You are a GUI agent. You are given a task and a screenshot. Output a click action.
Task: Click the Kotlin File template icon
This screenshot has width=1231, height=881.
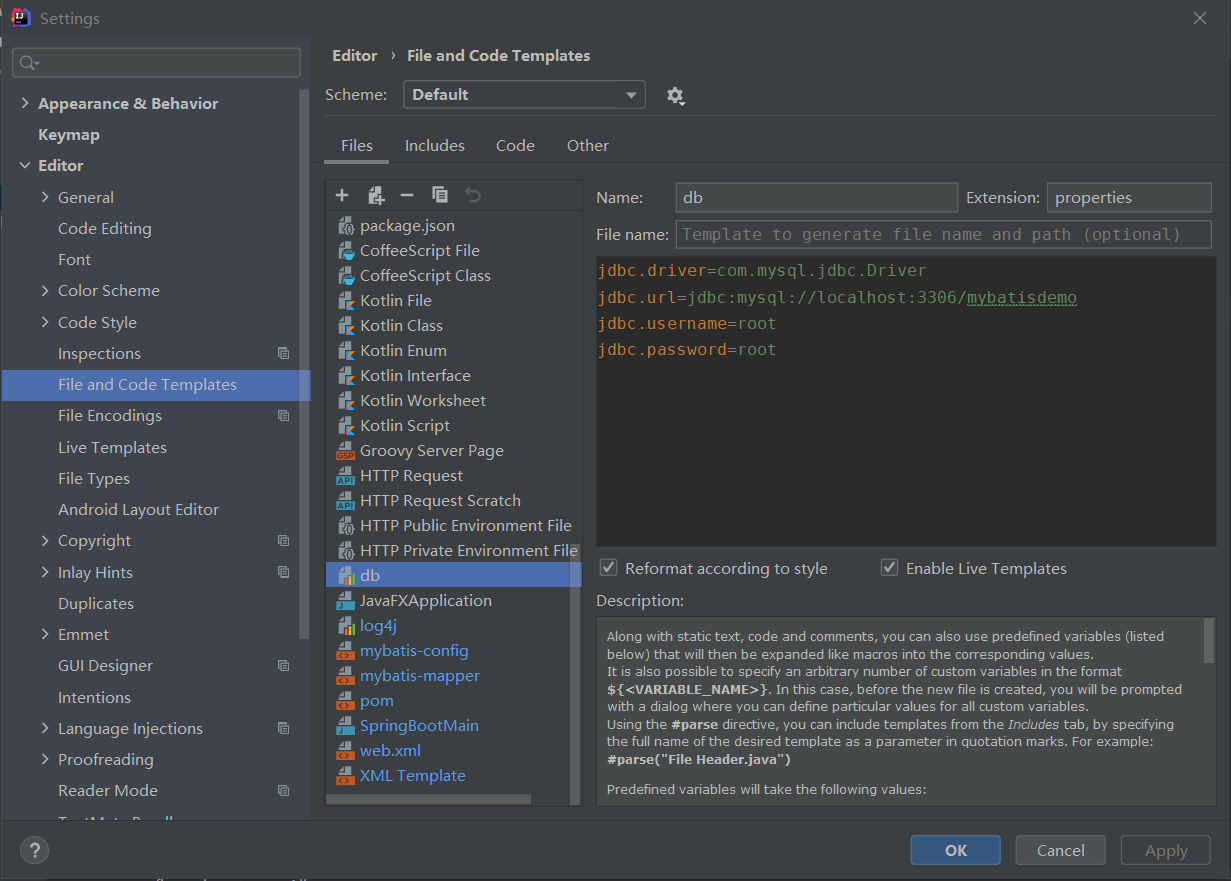point(345,301)
